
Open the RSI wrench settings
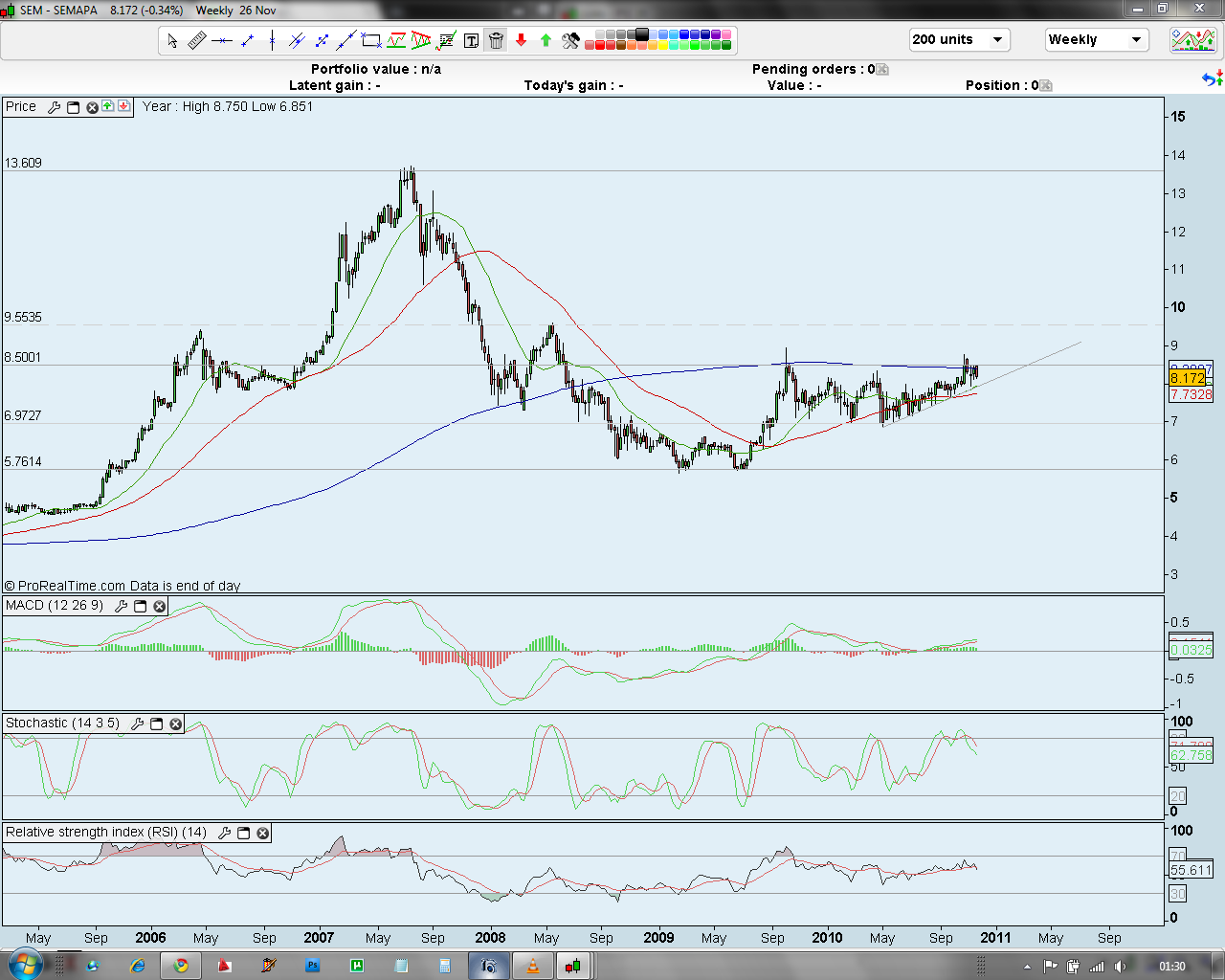point(225,833)
